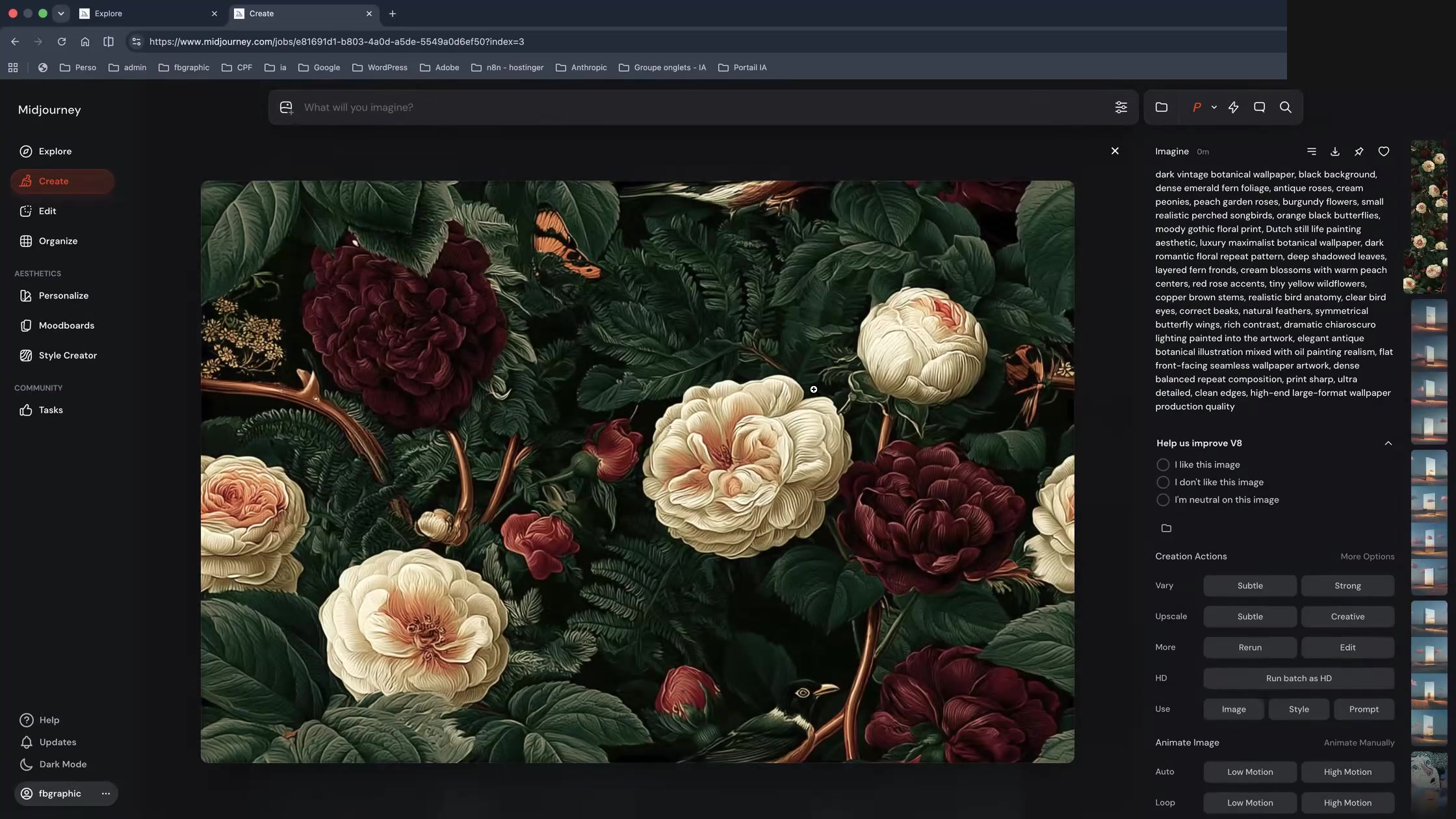Click Upscale Subtle
This screenshot has width=1456, height=819.
[1249, 617]
